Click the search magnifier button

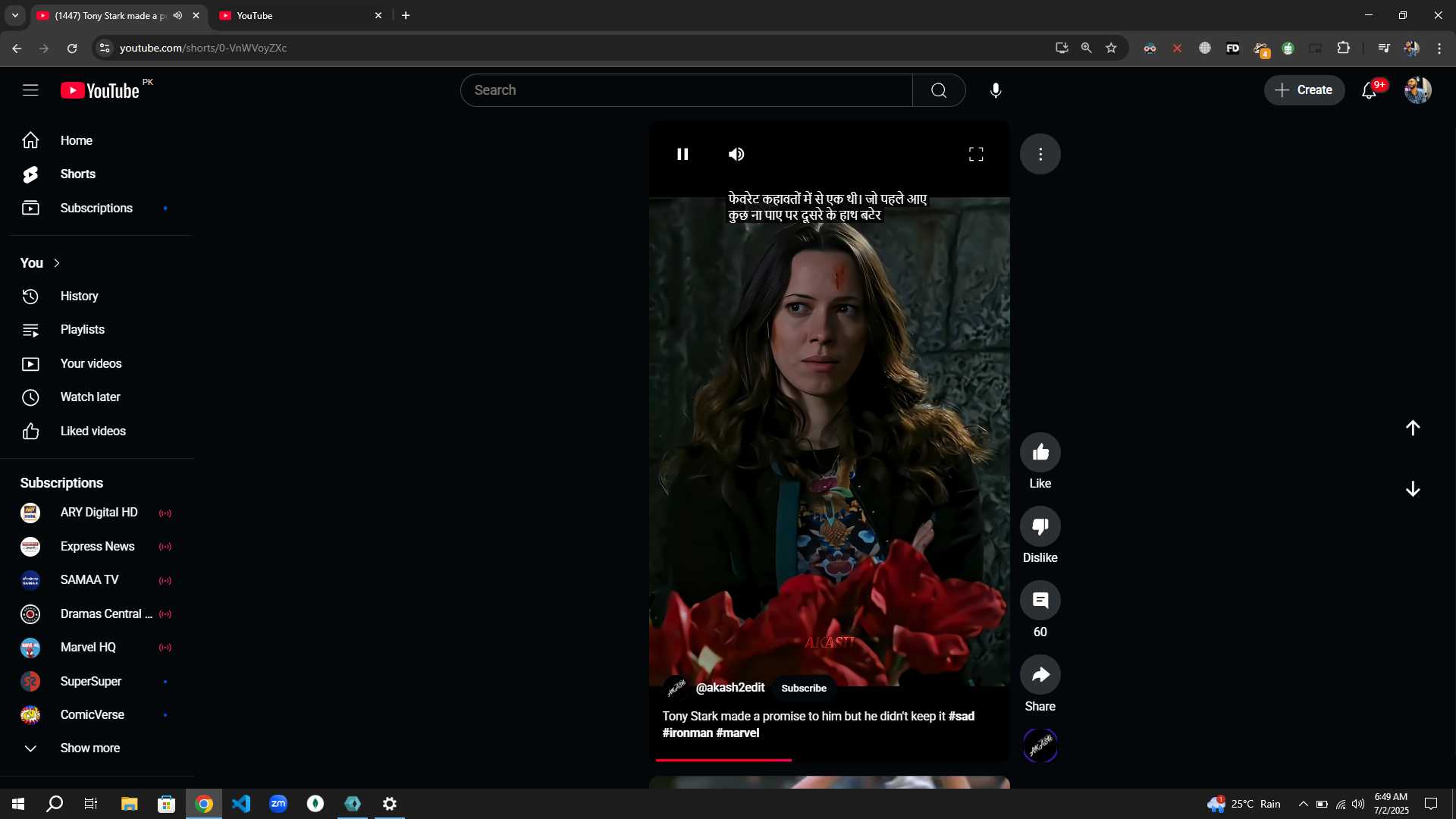pos(939,90)
